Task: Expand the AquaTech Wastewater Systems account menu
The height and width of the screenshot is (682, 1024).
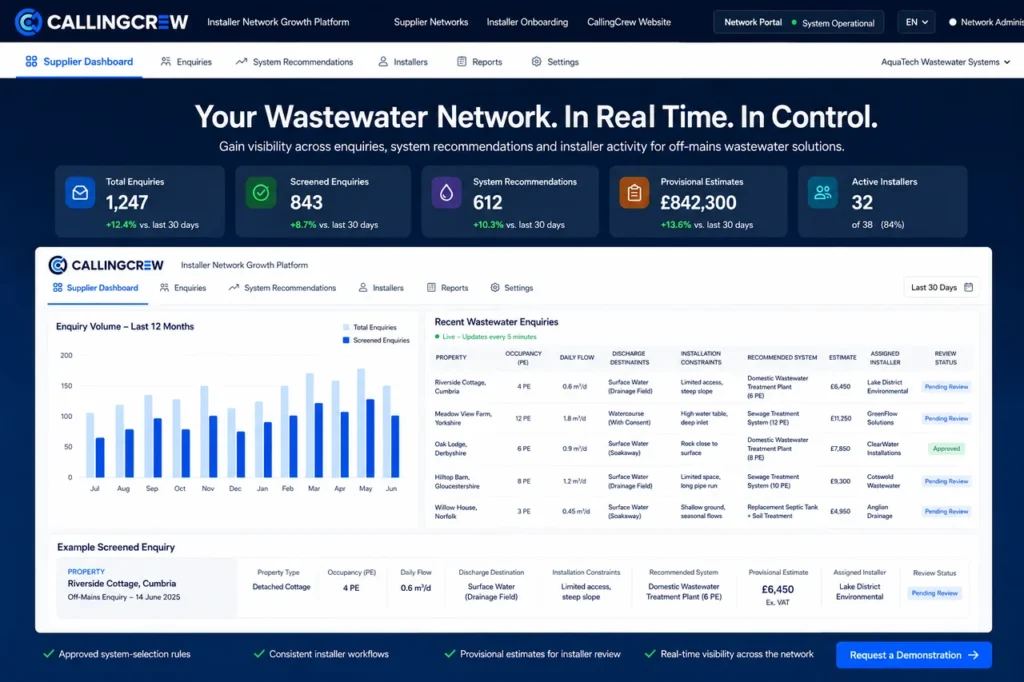Action: tap(945, 62)
